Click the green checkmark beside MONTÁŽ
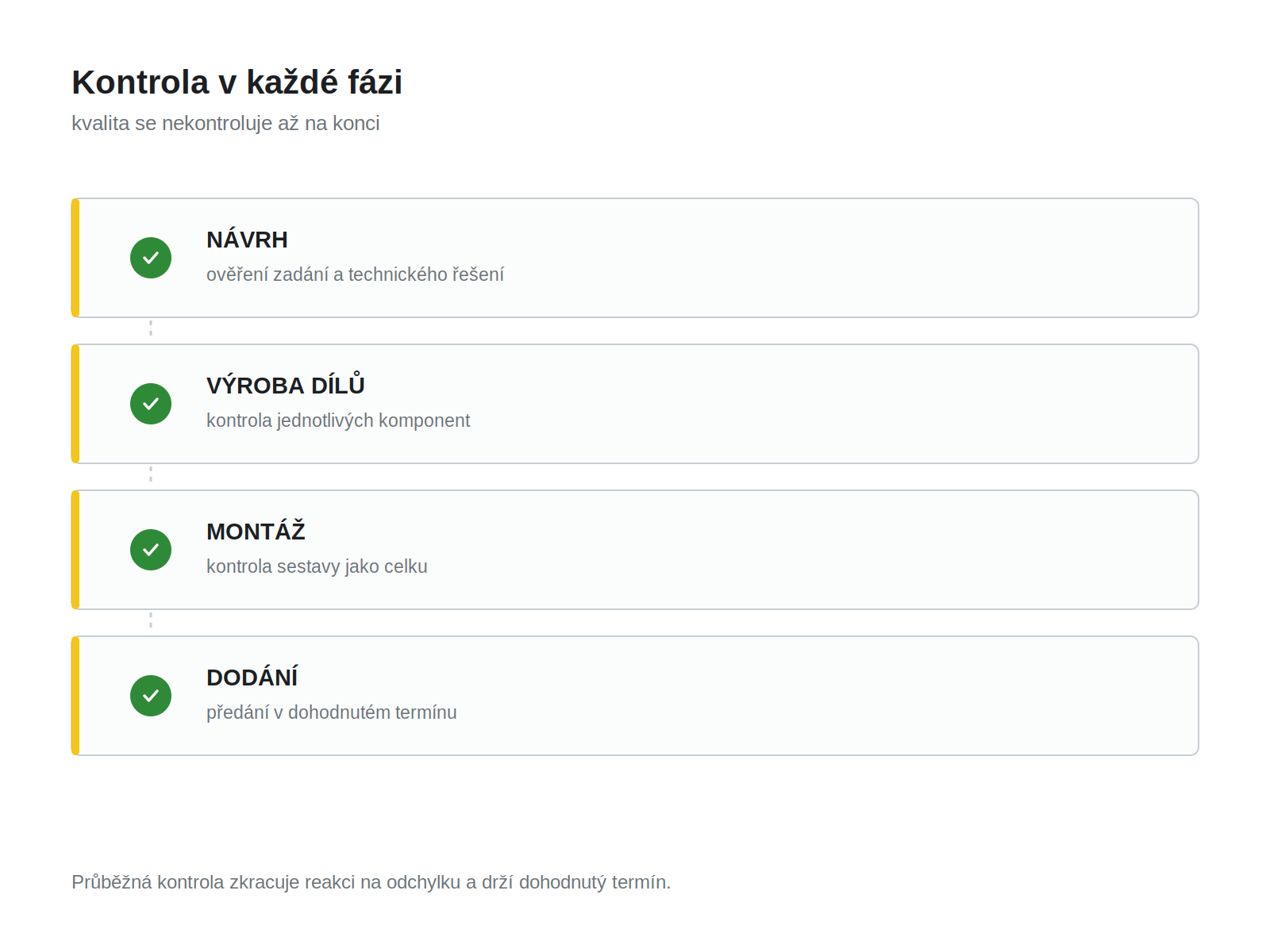 [x=151, y=550]
